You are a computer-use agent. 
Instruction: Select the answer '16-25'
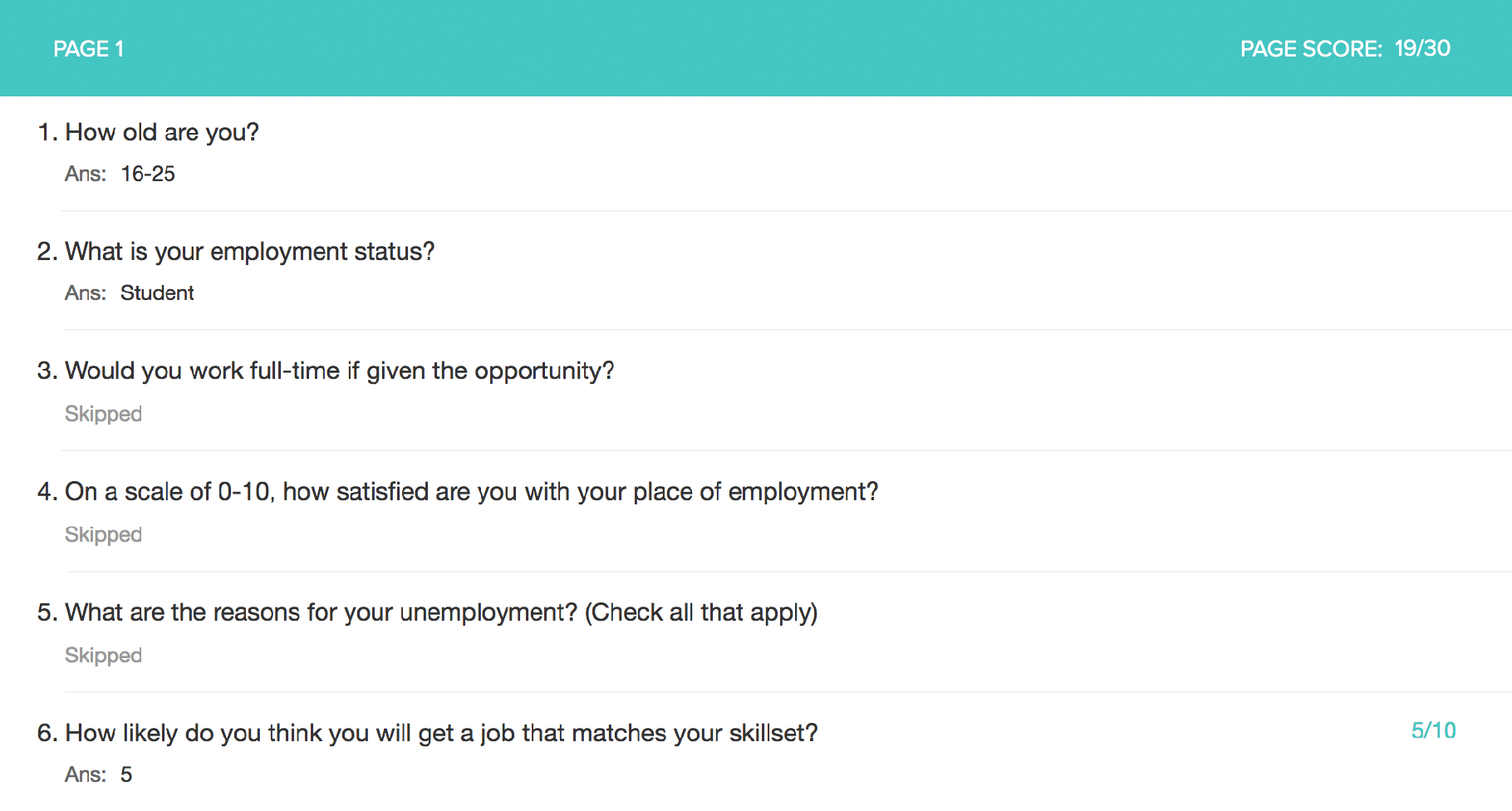tap(148, 174)
